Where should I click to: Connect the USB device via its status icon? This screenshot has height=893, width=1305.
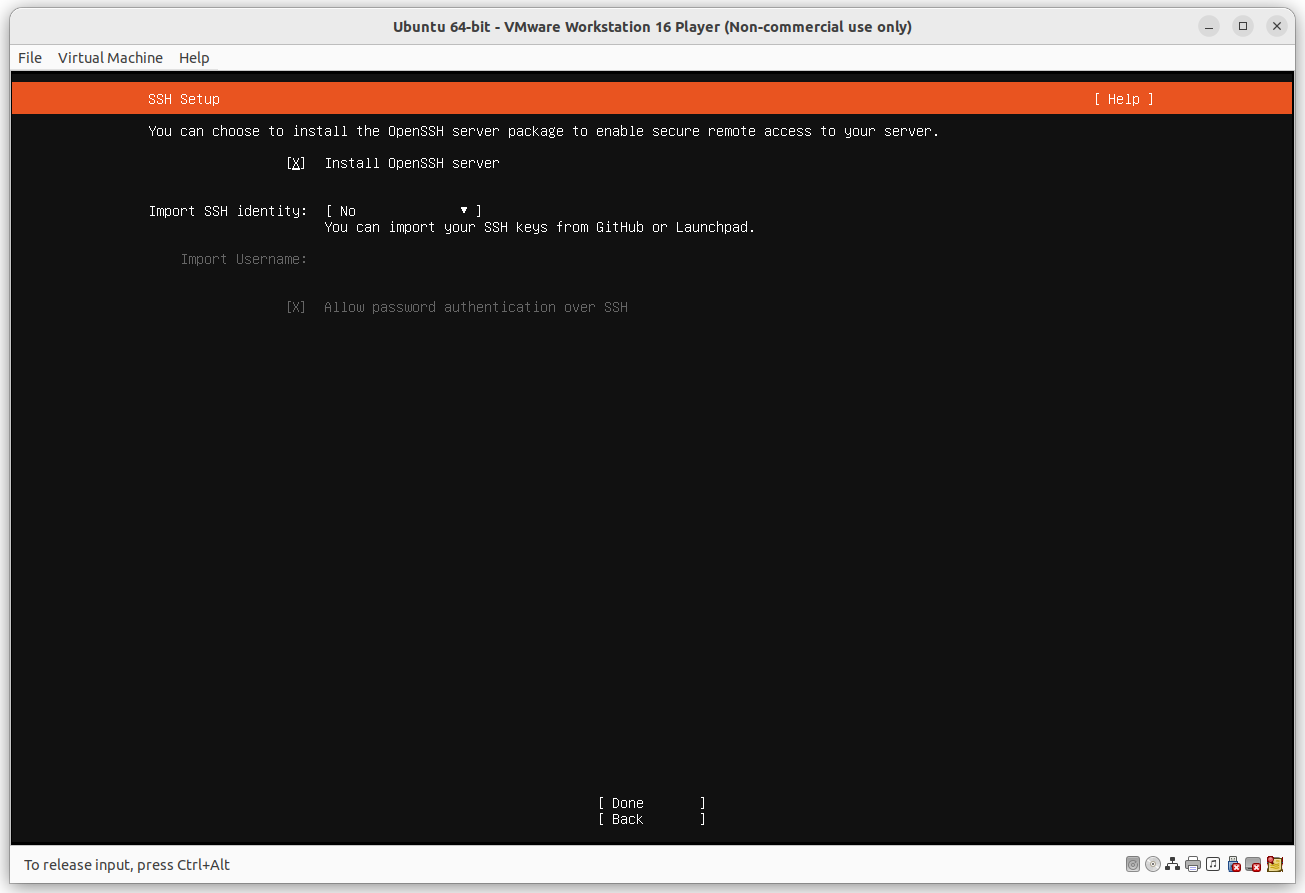1233,863
